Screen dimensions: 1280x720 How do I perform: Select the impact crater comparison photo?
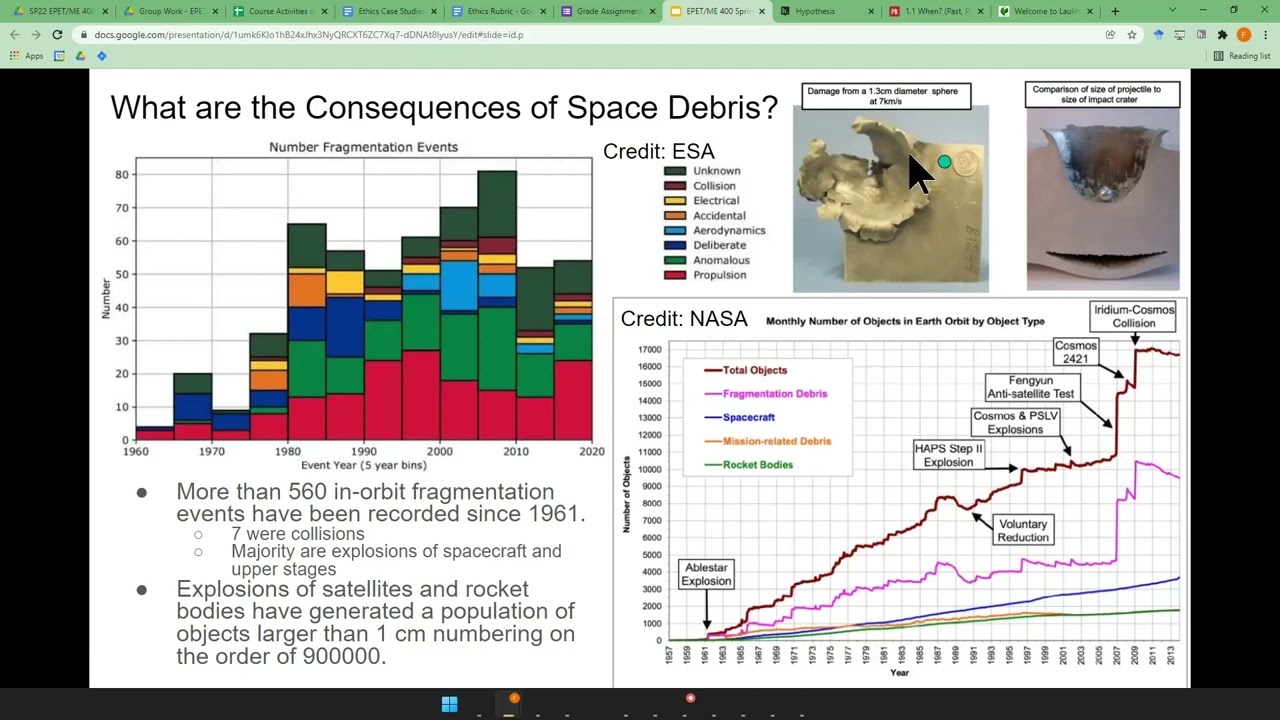[1103, 199]
